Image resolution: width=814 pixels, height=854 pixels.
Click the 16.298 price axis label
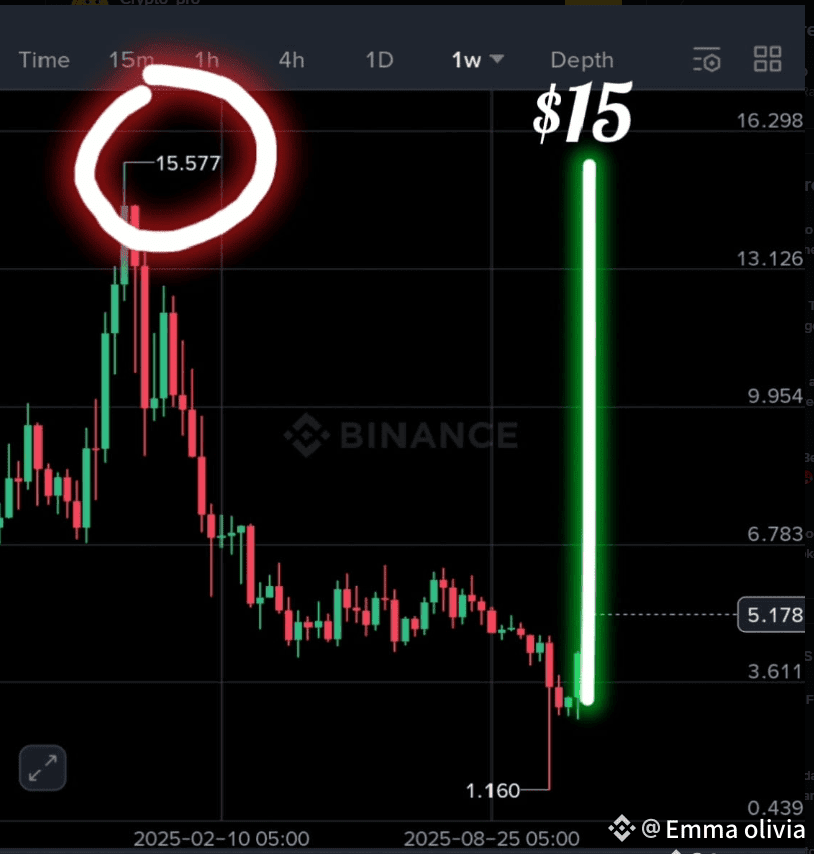point(769,120)
